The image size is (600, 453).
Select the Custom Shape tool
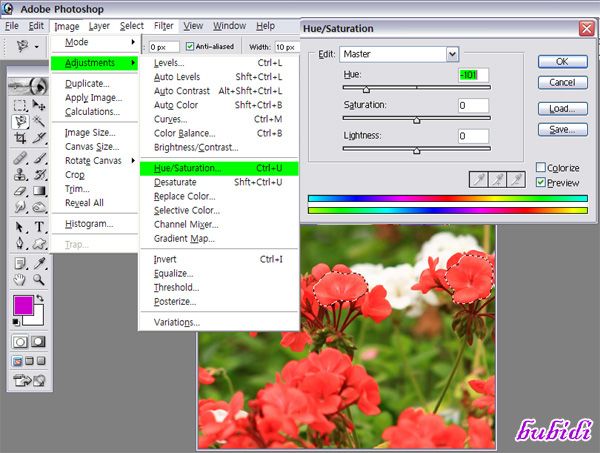(39, 243)
